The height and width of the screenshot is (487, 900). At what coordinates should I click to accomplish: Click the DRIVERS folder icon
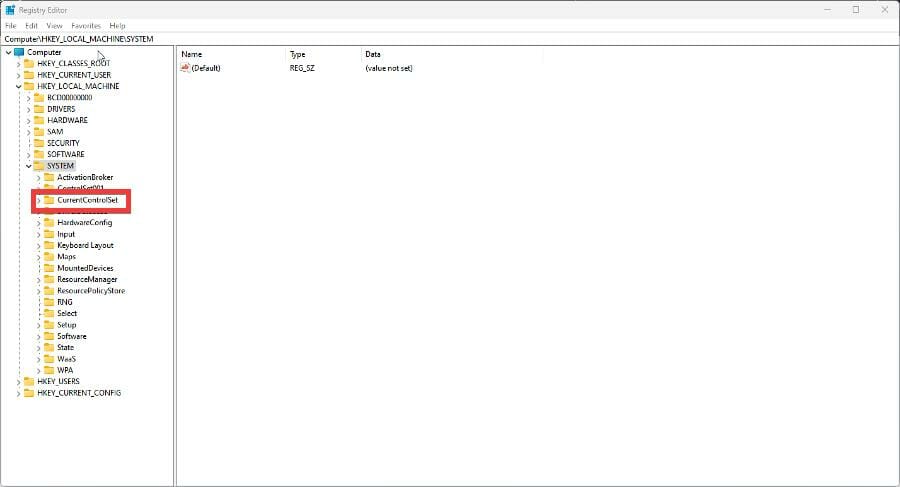(39, 109)
